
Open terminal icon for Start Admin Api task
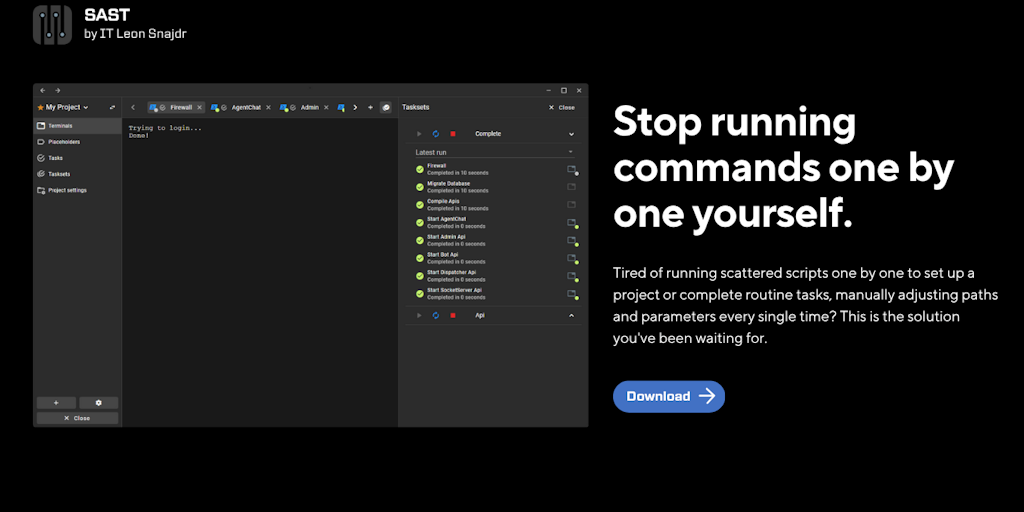571,240
